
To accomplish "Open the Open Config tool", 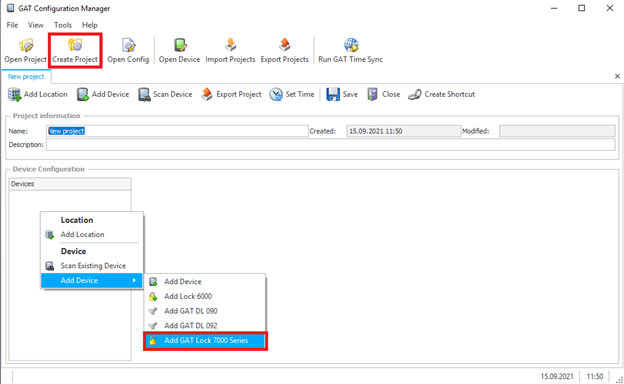I will [x=128, y=51].
